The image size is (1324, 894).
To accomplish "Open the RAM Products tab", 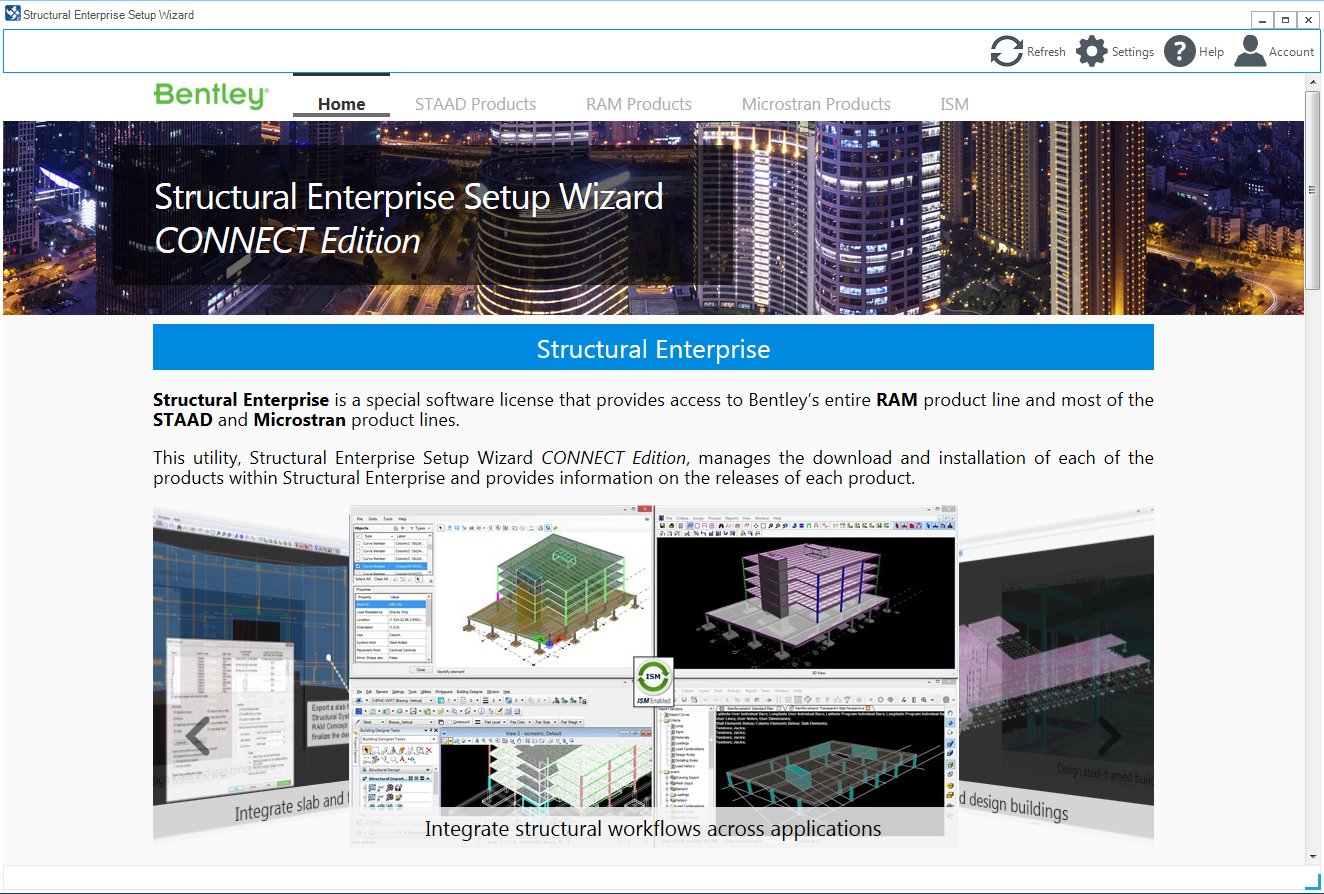I will coord(639,104).
